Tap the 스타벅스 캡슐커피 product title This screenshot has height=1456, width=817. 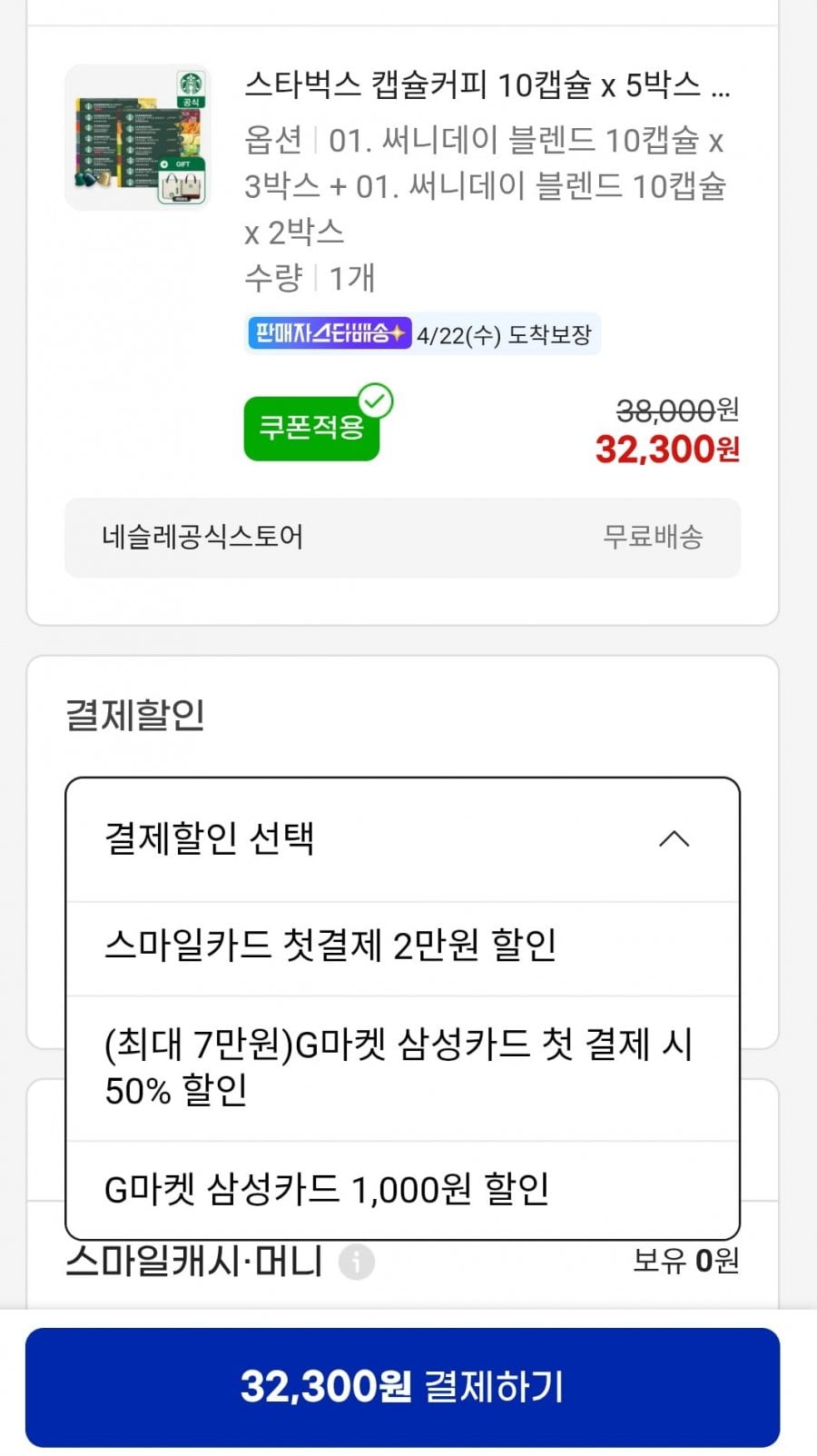click(x=487, y=85)
